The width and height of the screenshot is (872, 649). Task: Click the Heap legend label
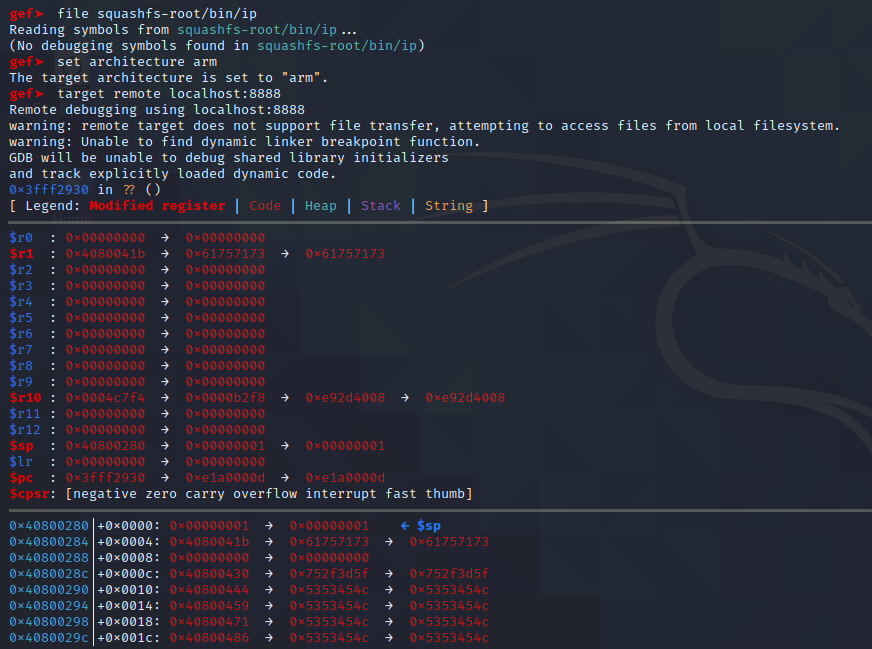tap(320, 205)
